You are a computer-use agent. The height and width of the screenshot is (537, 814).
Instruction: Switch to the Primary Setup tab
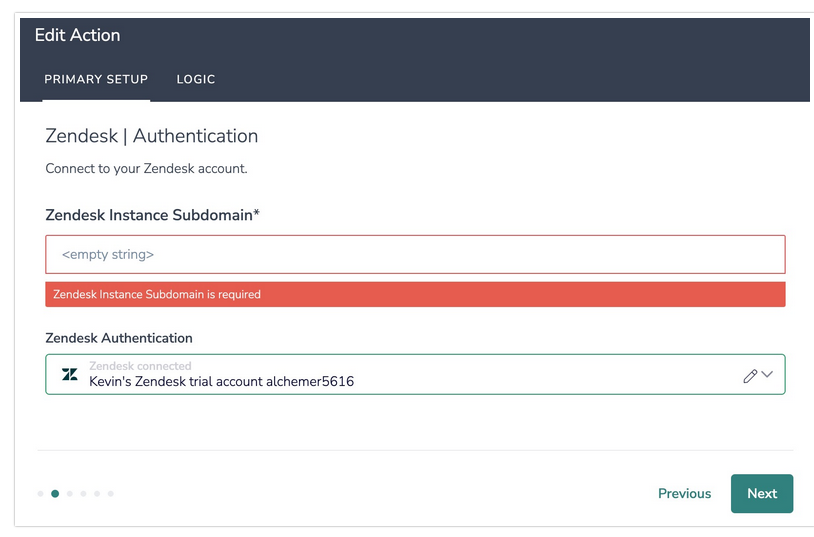click(96, 79)
